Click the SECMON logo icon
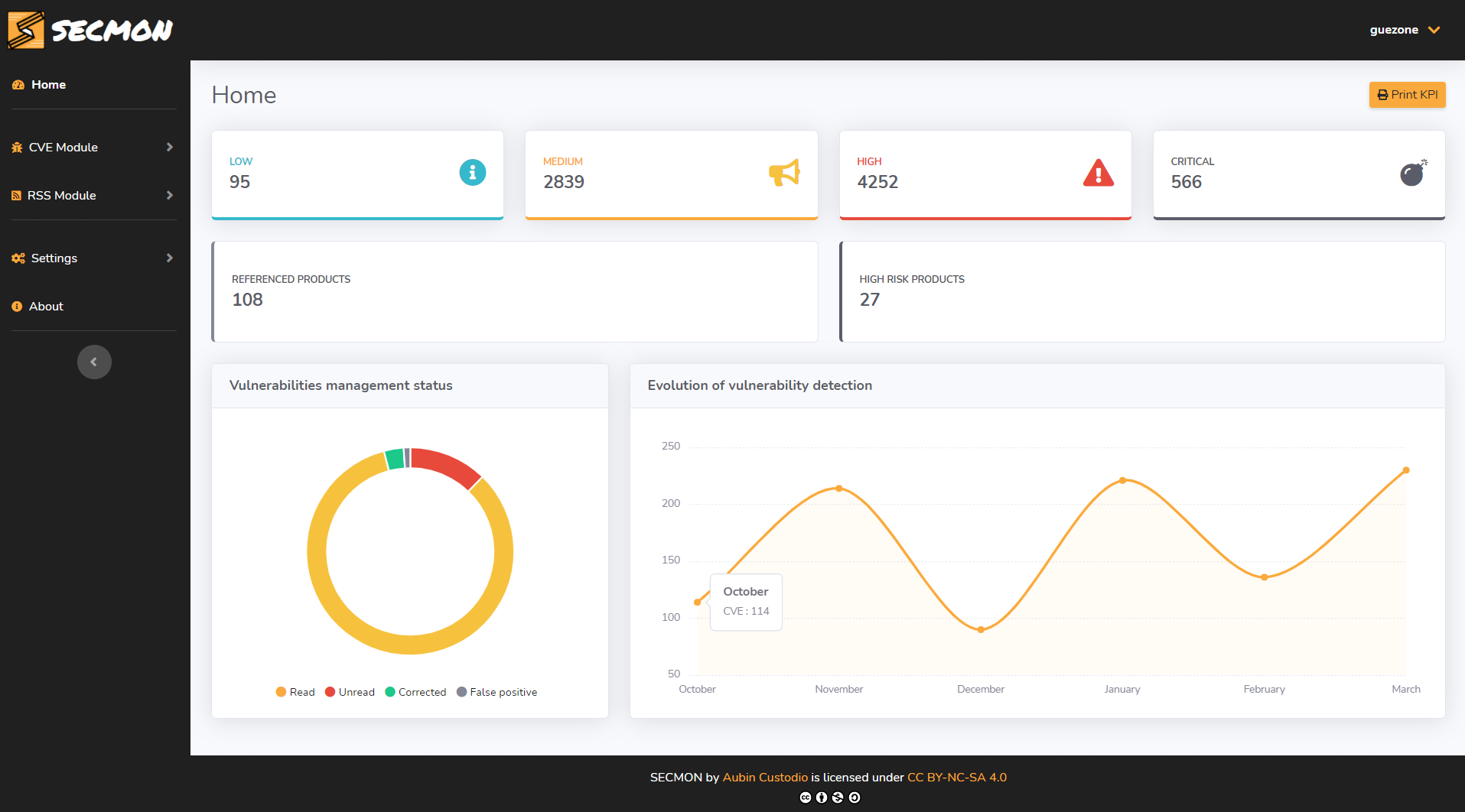Image resolution: width=1465 pixels, height=812 pixels. [24, 30]
